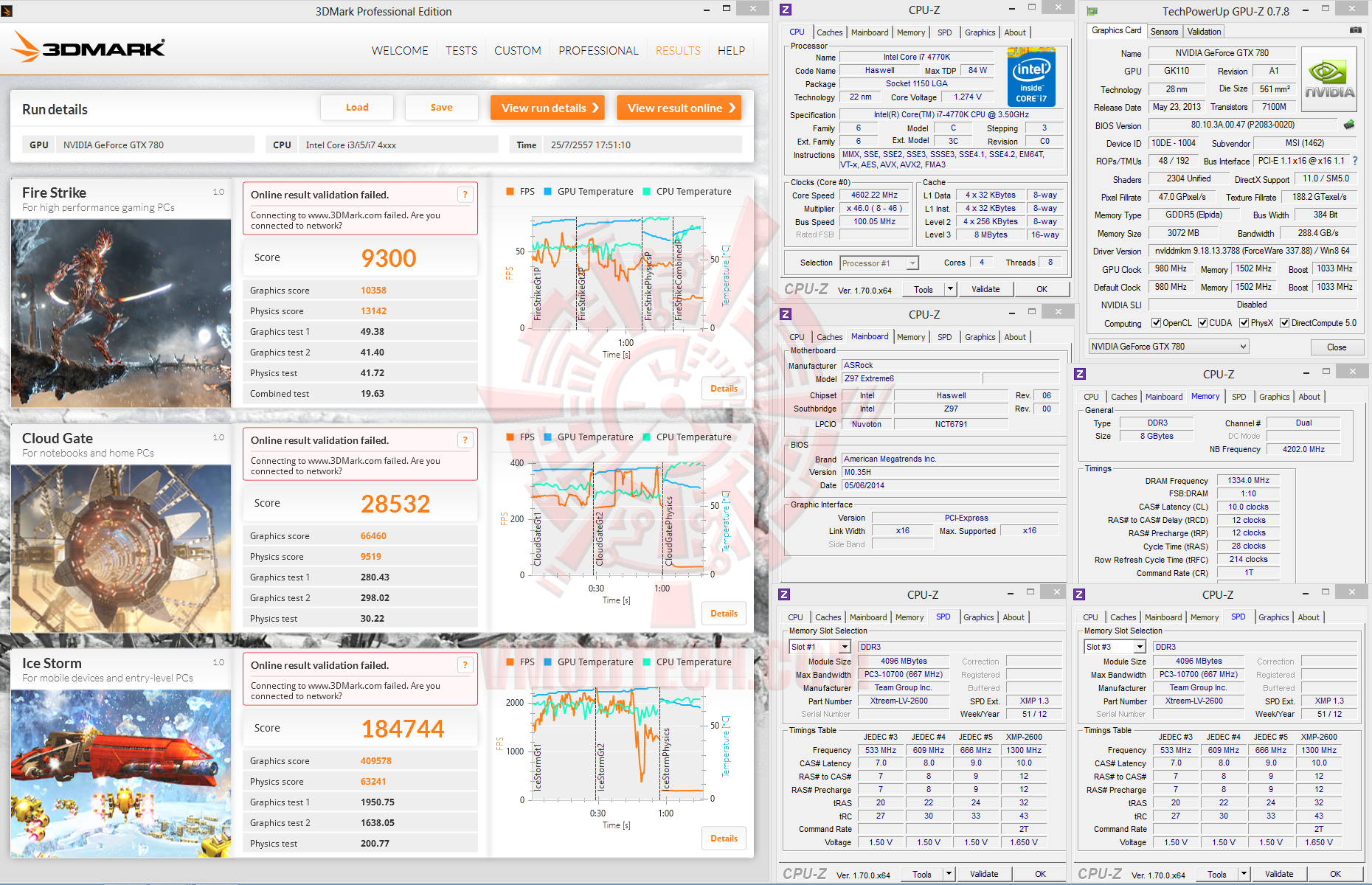Click arrow icon on View run details button
Screen dimensions: 1372x885
point(595,108)
